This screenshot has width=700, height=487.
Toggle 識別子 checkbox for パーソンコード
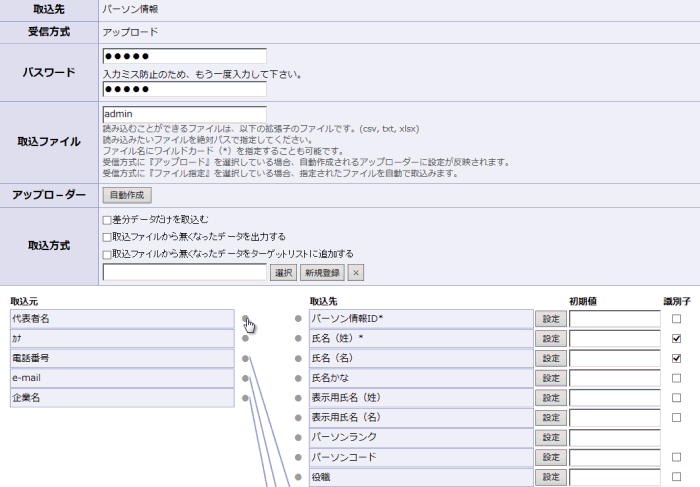pos(676,457)
